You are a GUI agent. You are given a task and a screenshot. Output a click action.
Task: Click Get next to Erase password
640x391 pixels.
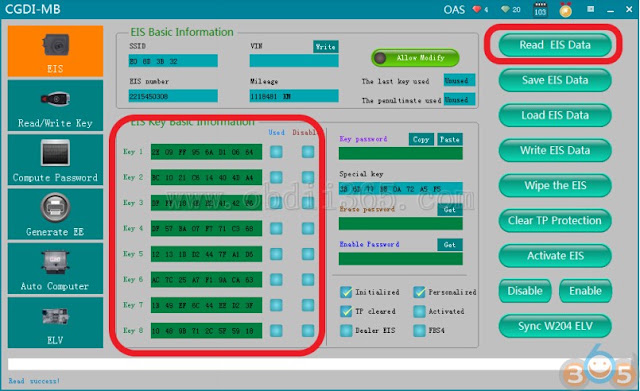coord(450,209)
